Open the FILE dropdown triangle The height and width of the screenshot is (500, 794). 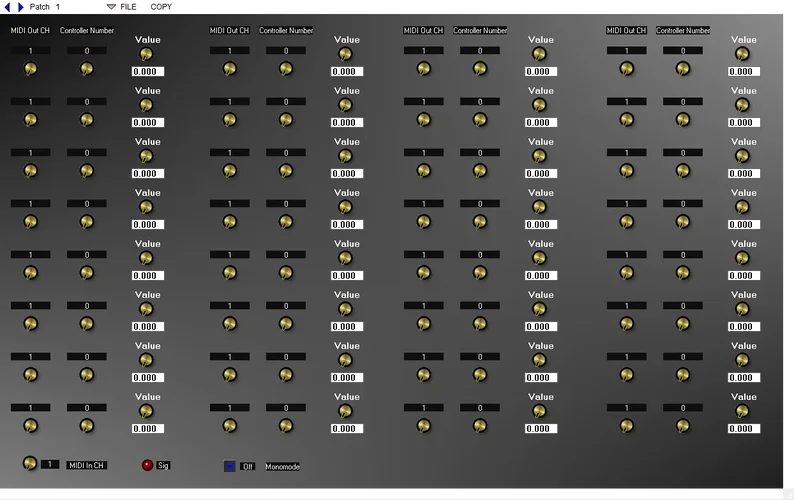(x=111, y=7)
